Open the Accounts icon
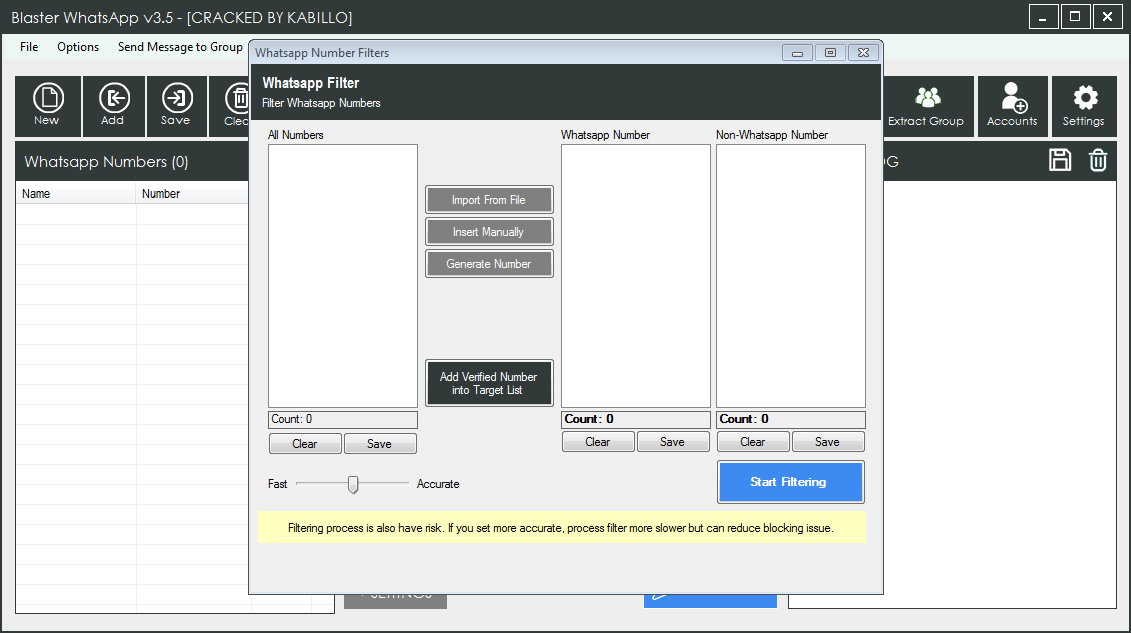 pyautogui.click(x=1012, y=106)
